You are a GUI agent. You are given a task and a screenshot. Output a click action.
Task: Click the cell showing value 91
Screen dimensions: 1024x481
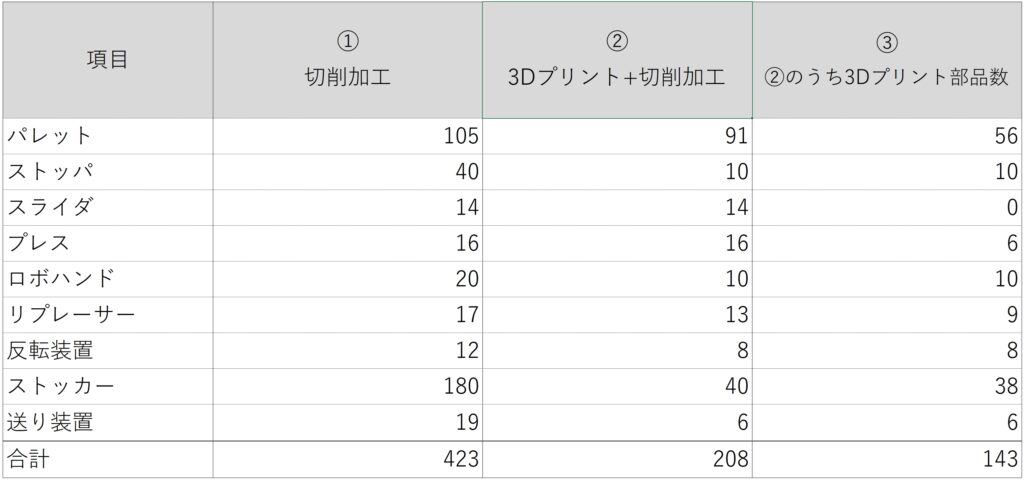tap(617, 136)
